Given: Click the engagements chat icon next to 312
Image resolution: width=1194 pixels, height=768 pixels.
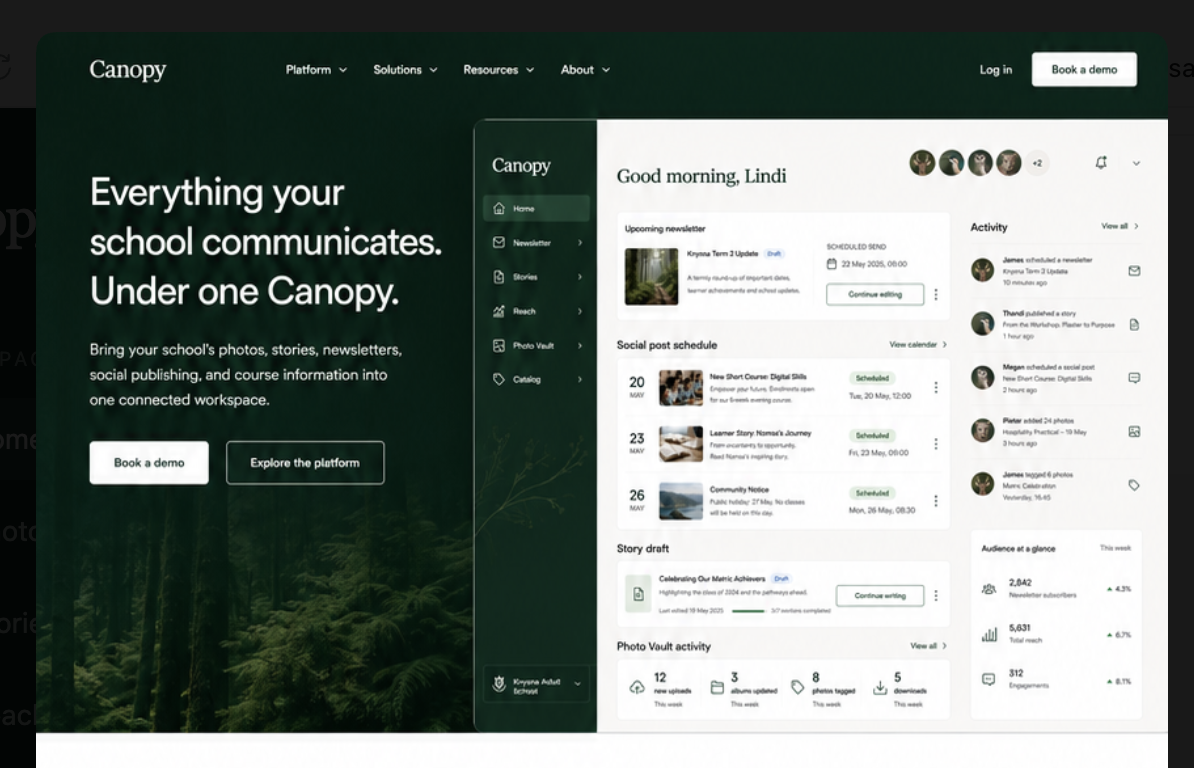Looking at the screenshot, I should point(988,679).
